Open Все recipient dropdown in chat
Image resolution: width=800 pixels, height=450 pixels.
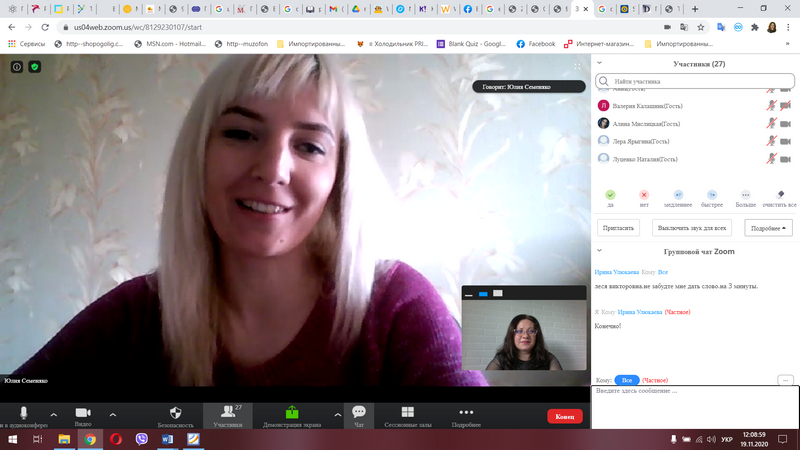point(627,380)
